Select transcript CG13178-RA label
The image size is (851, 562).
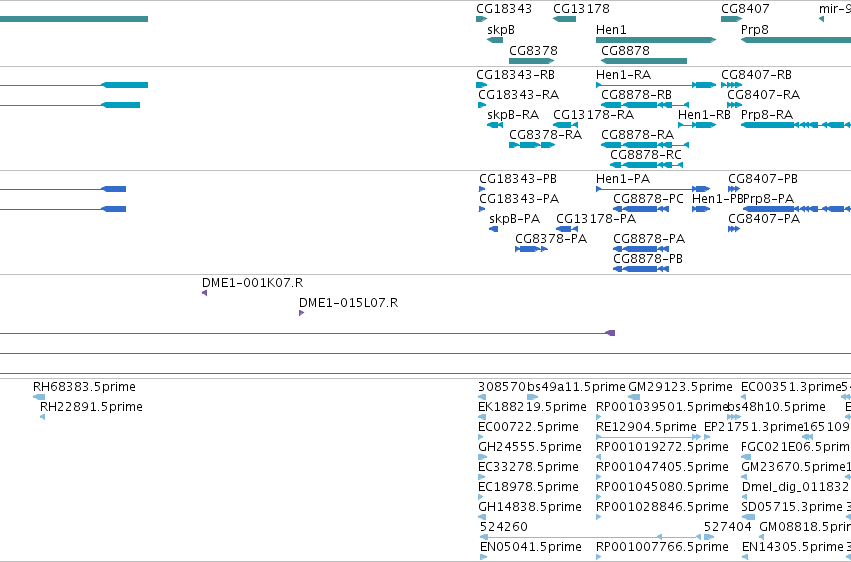[x=593, y=114]
